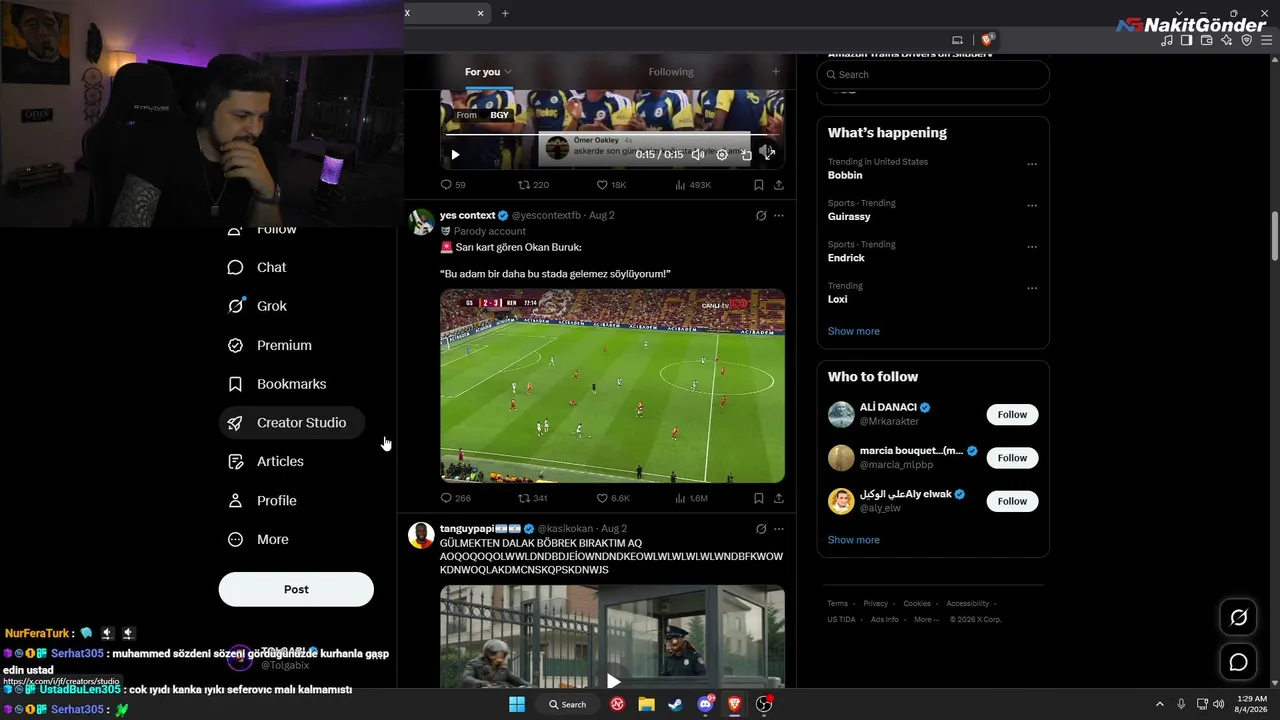
Task: Follow marcia bouquet
Action: [1012, 458]
